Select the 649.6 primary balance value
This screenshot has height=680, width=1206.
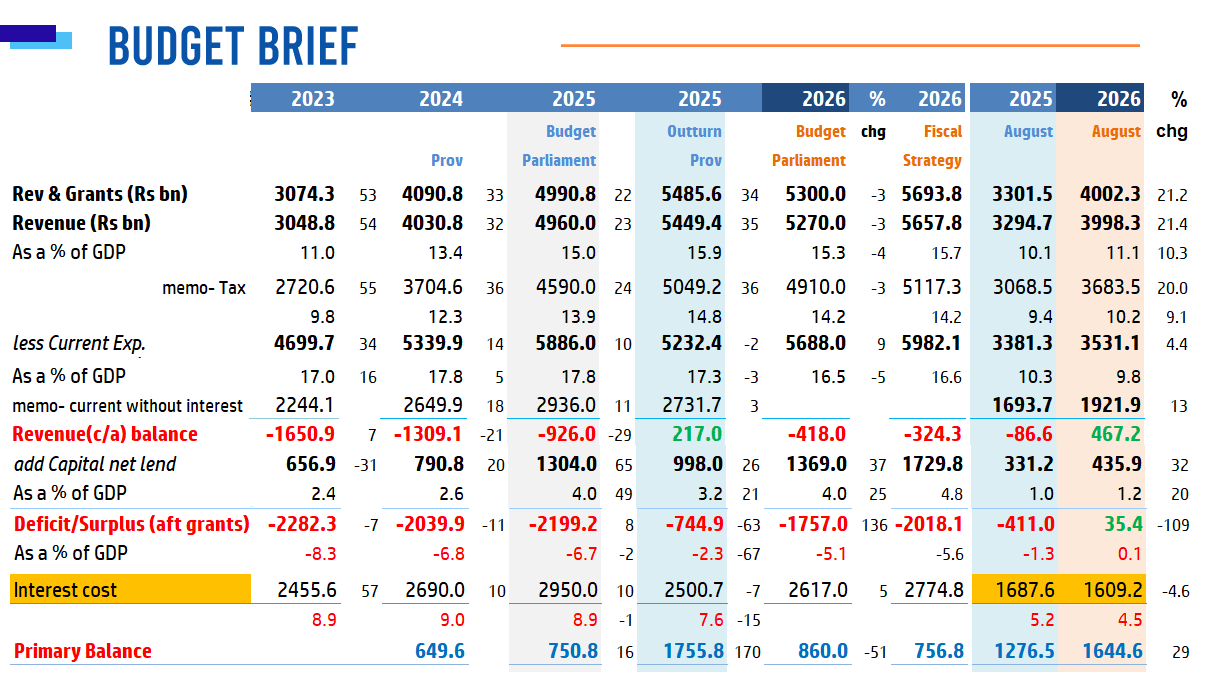tap(440, 651)
